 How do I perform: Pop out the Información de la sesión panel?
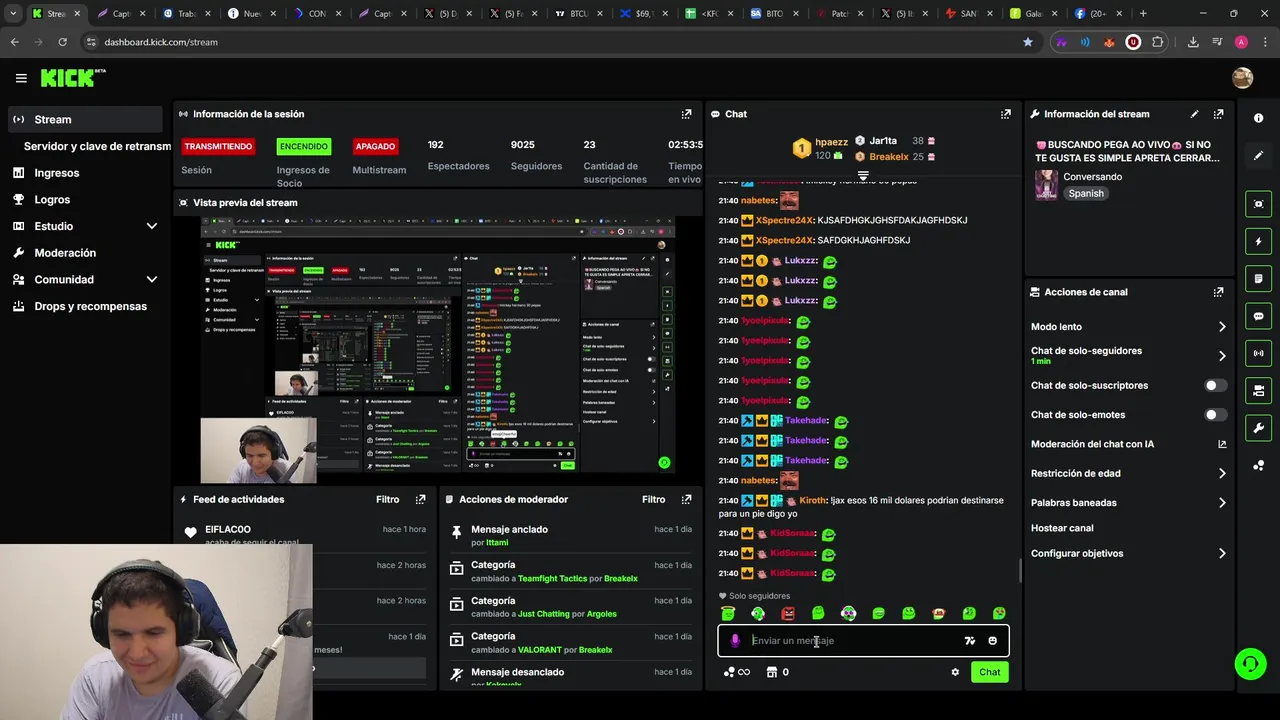[686, 114]
